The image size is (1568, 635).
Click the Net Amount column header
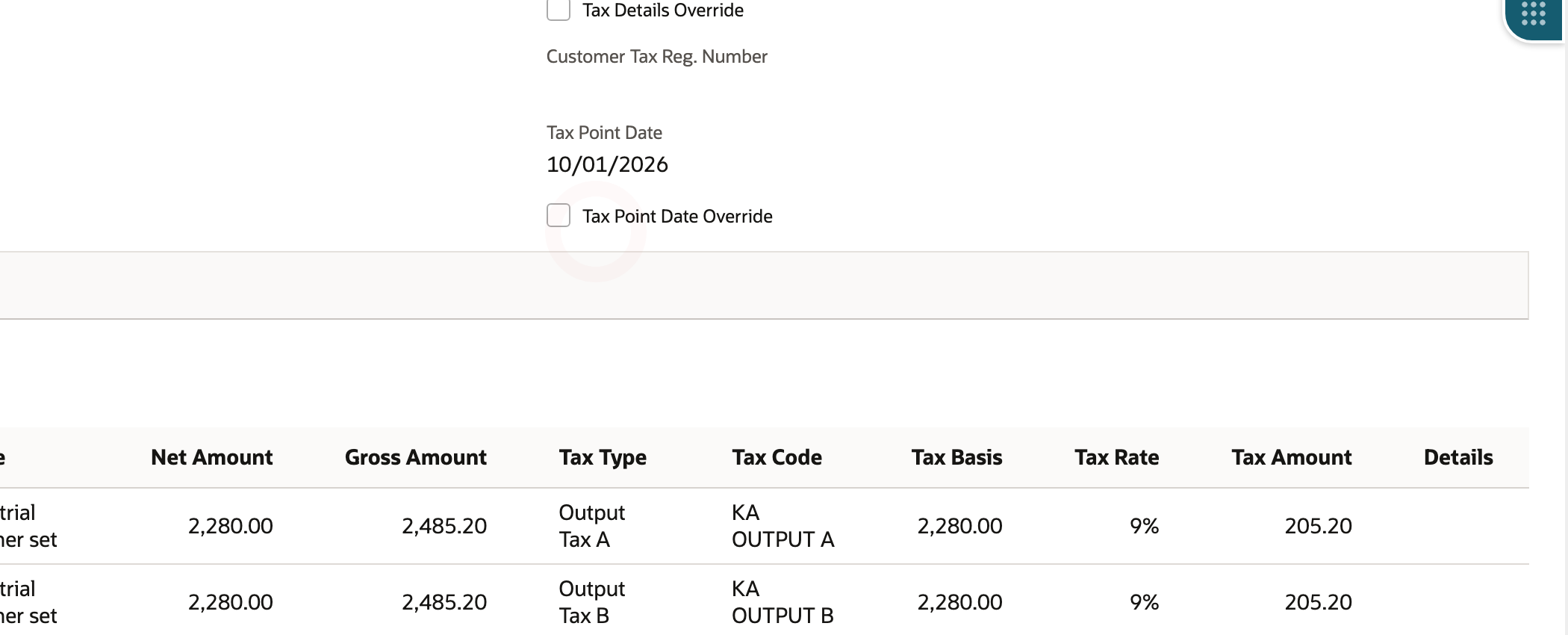(211, 457)
